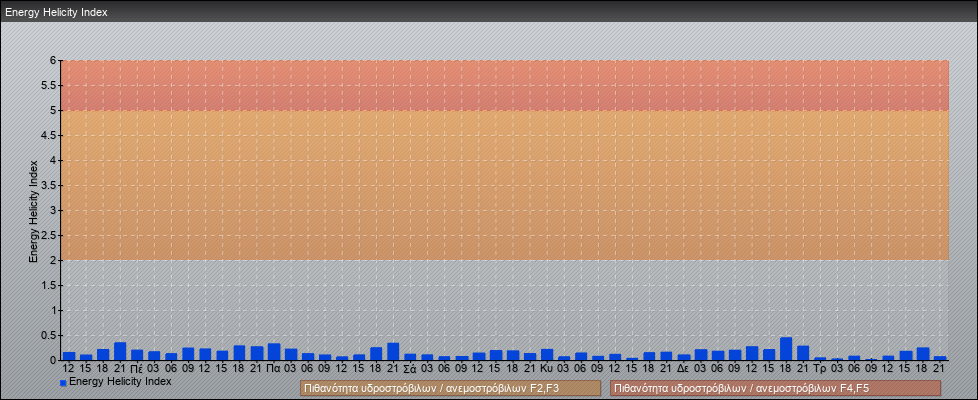Click the y-axis label 3

pos(54,210)
